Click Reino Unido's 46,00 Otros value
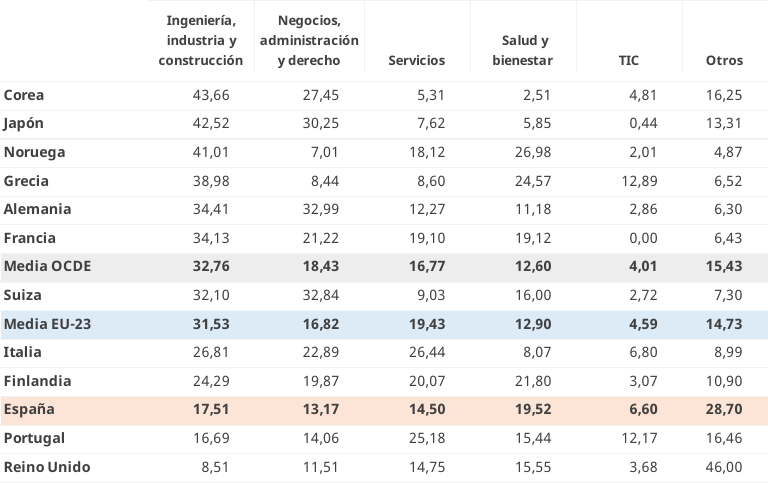This screenshot has width=768, height=483. [x=724, y=467]
